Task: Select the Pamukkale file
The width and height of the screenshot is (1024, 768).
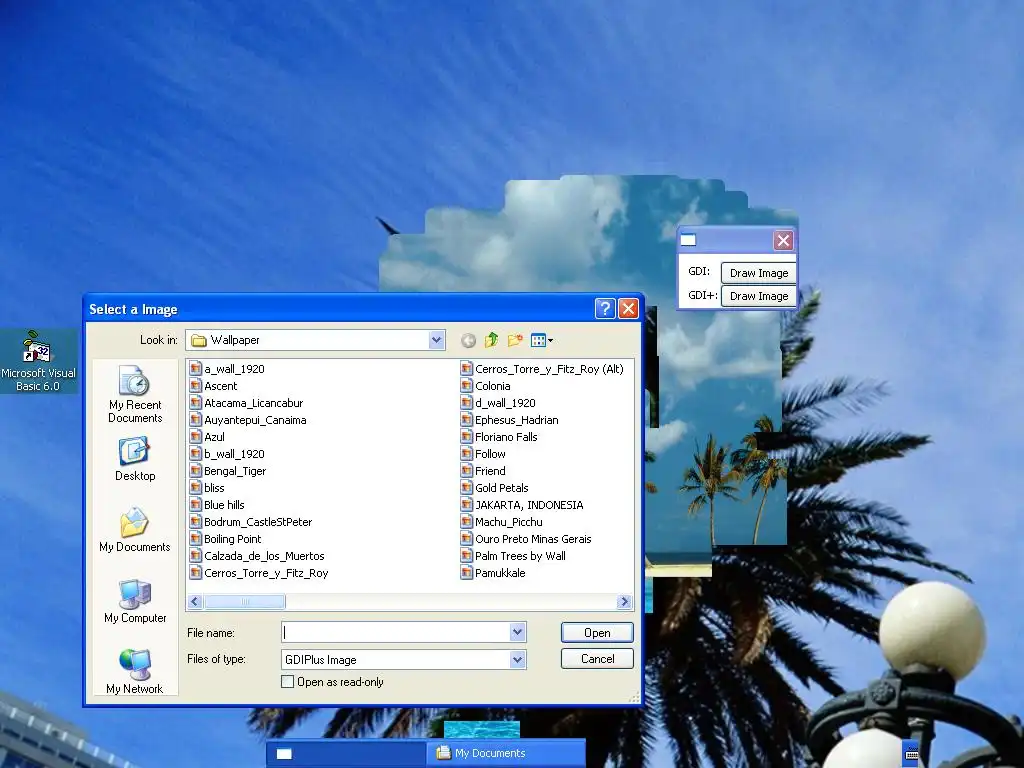Action: tap(493, 573)
